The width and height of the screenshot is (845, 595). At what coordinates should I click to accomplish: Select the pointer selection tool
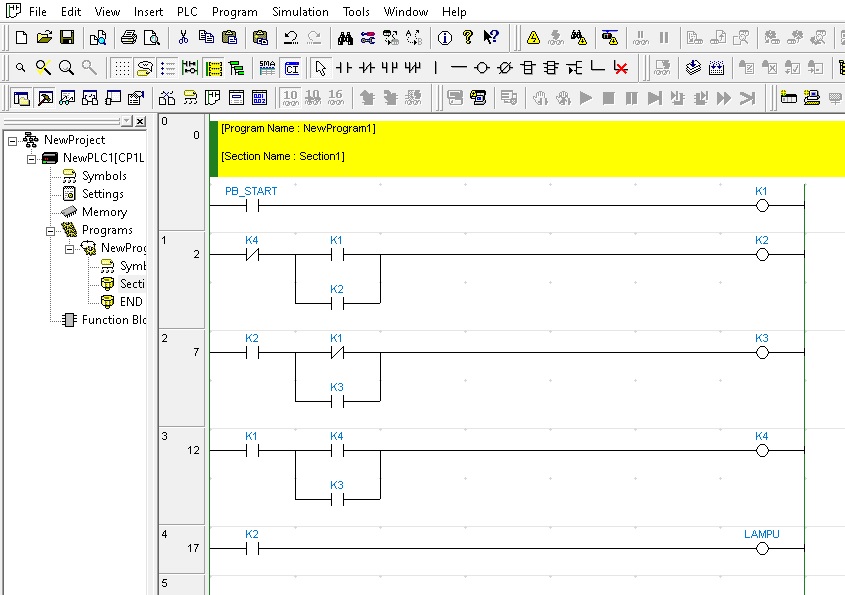point(321,68)
